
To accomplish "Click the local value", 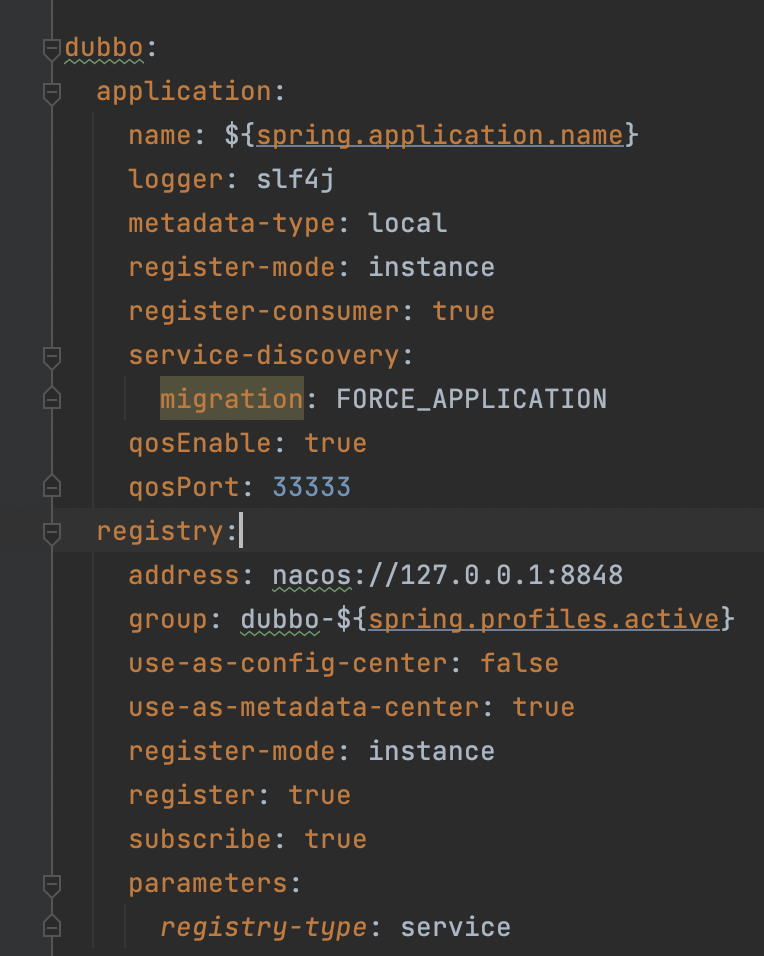I will [407, 223].
